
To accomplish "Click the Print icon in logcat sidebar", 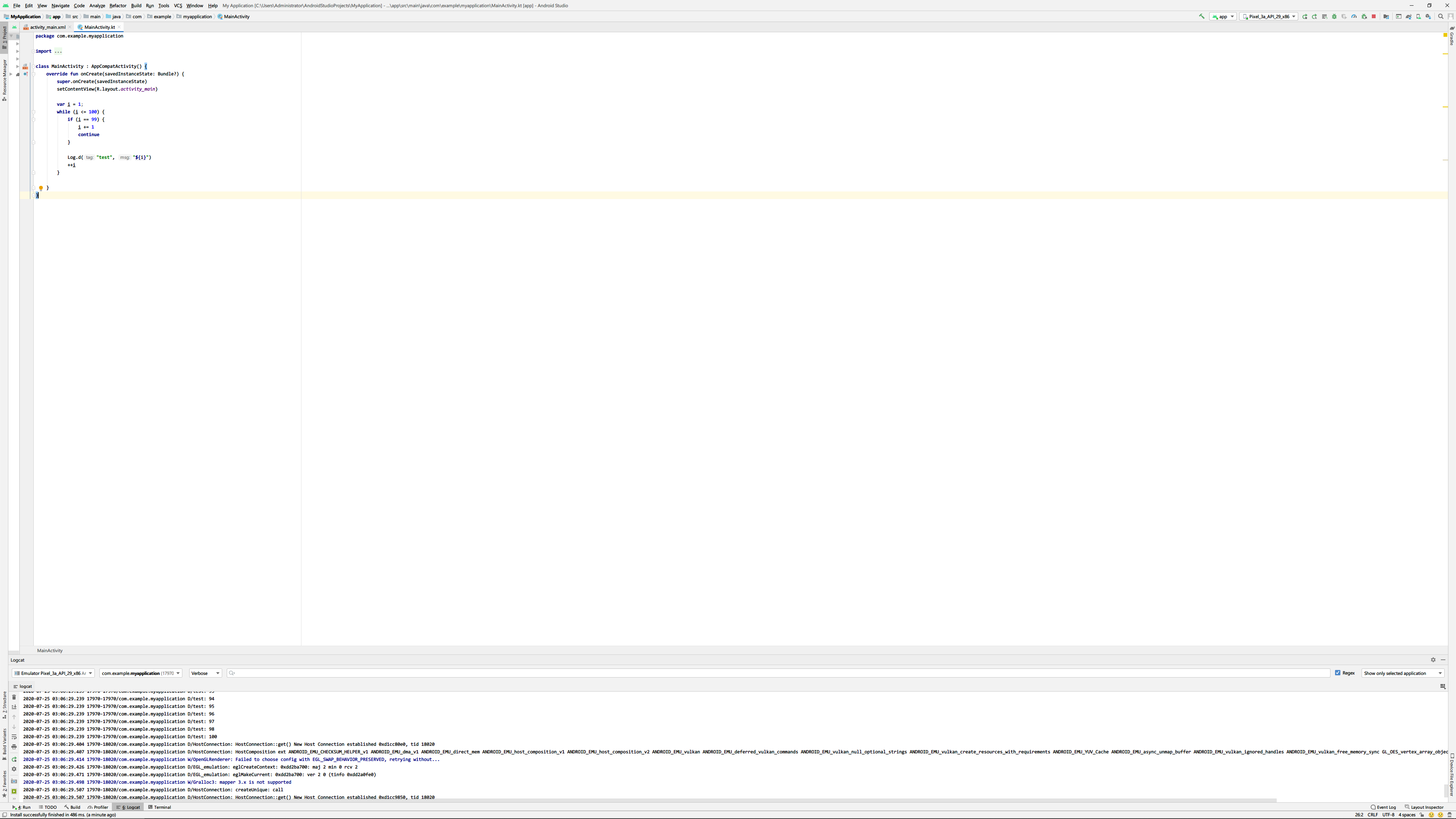I will pos(14,747).
